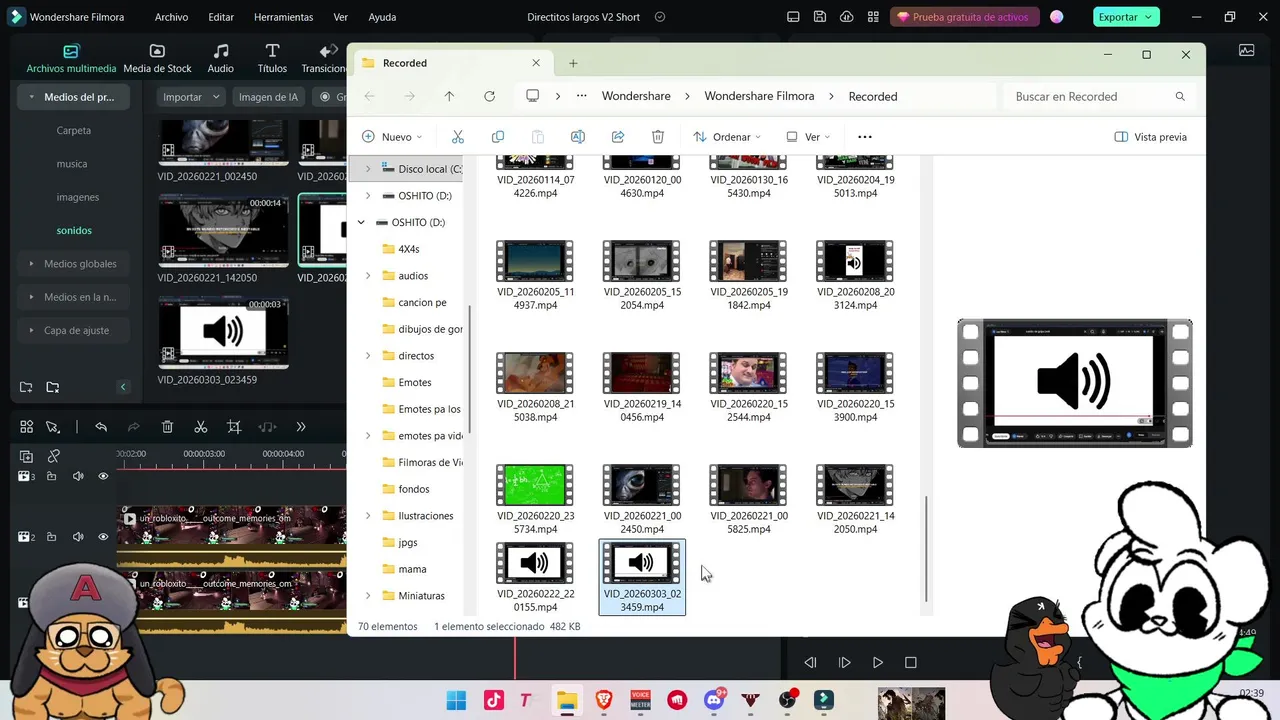Toggle the auto-link icon above track headers
This screenshot has height=720, width=1280.
(x=53, y=456)
